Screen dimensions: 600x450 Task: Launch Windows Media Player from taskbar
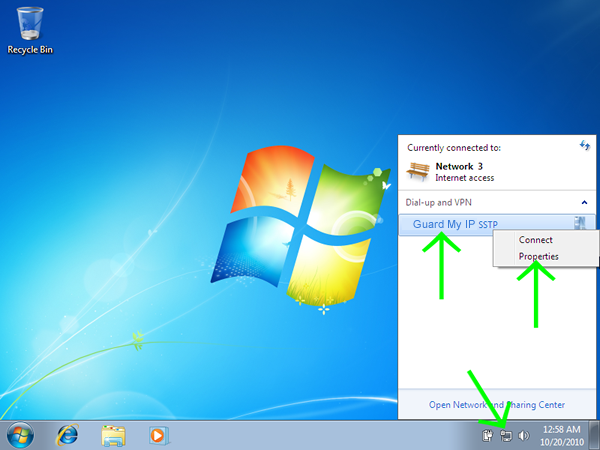159,435
